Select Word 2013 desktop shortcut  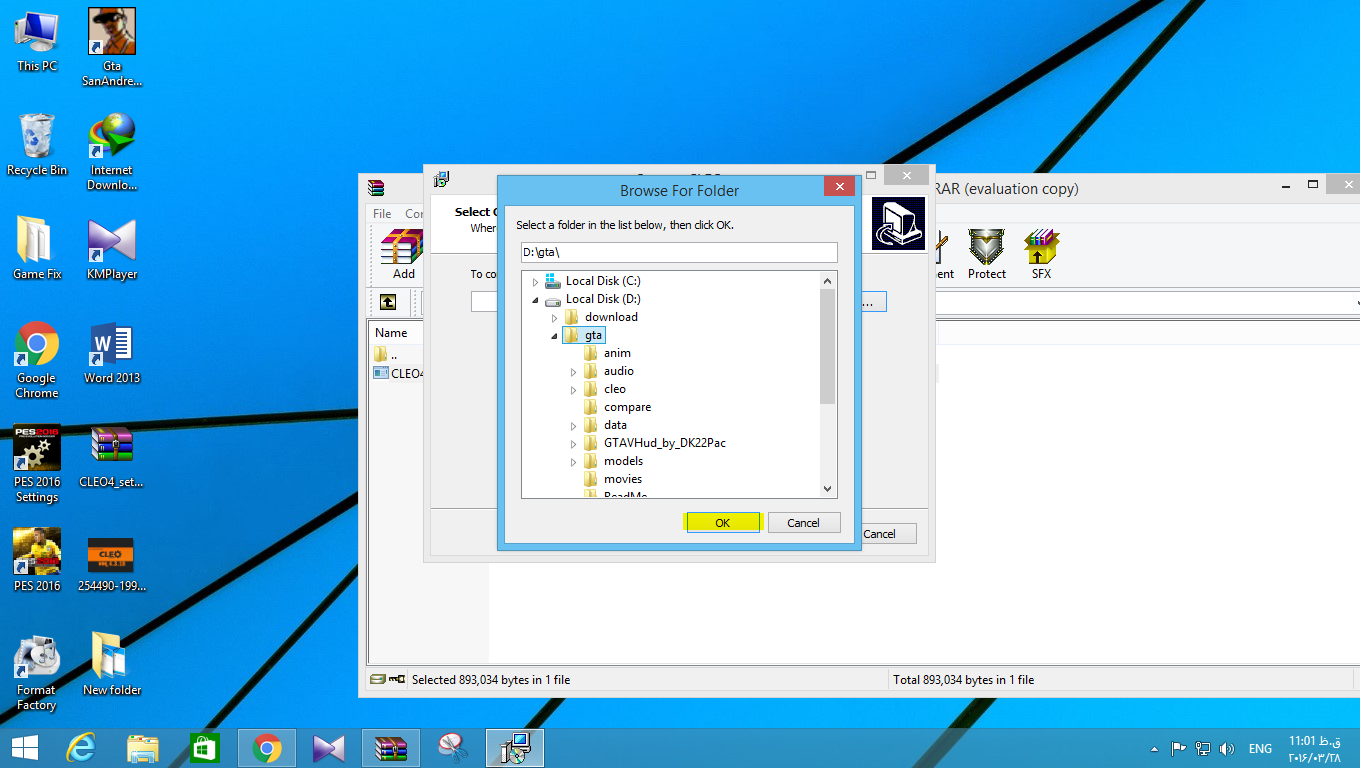click(x=112, y=353)
